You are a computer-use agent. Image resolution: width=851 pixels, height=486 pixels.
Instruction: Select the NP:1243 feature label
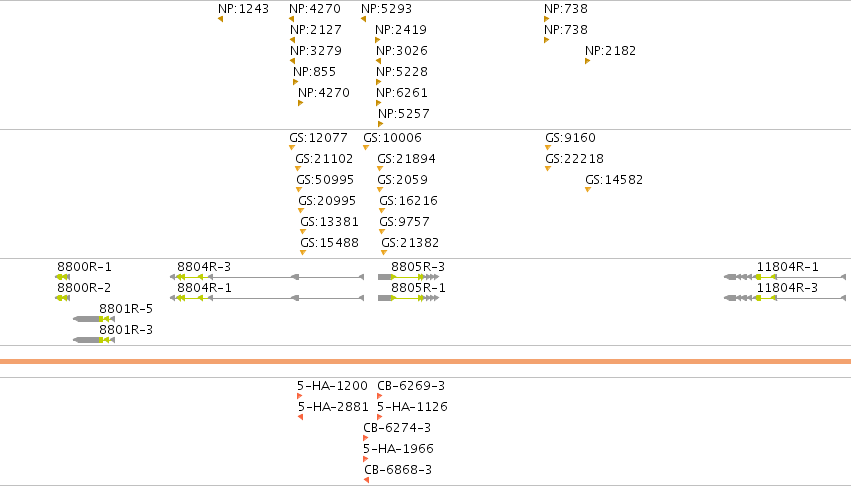[x=243, y=9]
